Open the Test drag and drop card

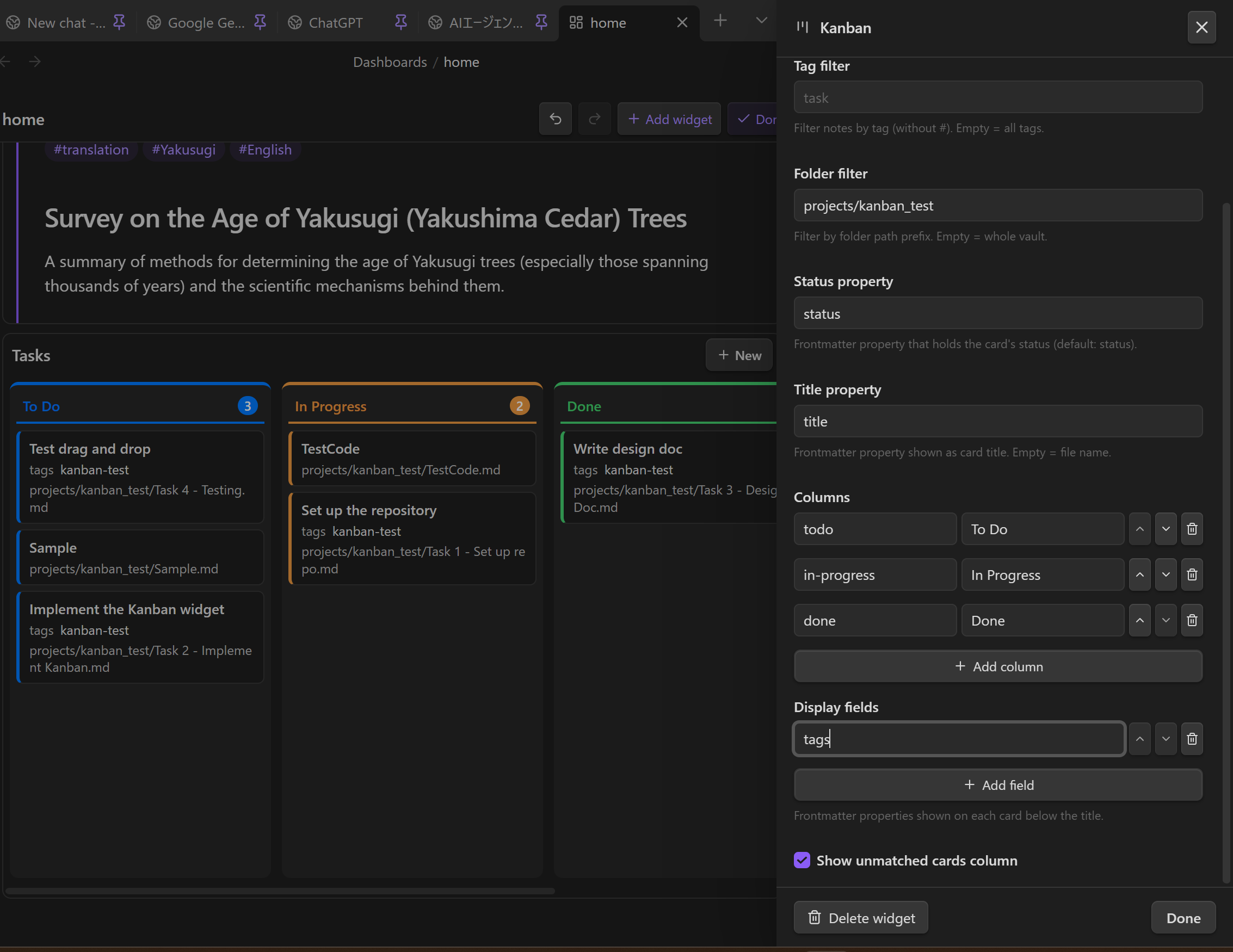click(140, 478)
